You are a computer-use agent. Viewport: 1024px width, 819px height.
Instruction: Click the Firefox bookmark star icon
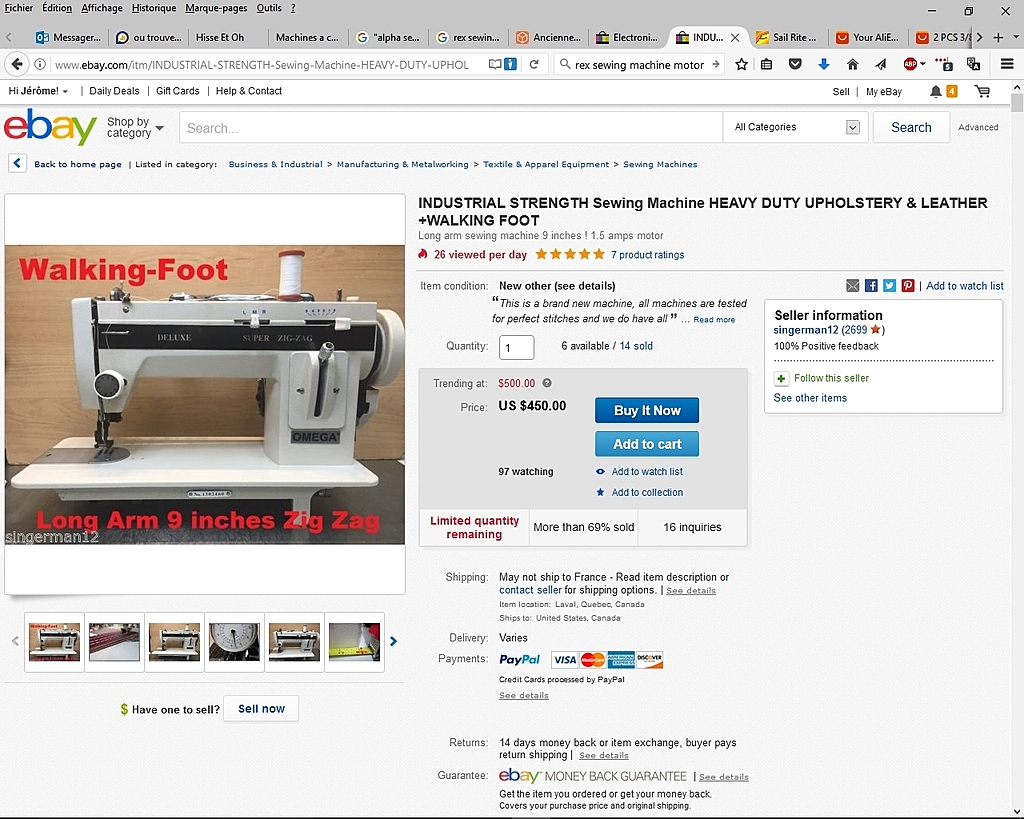pos(741,64)
